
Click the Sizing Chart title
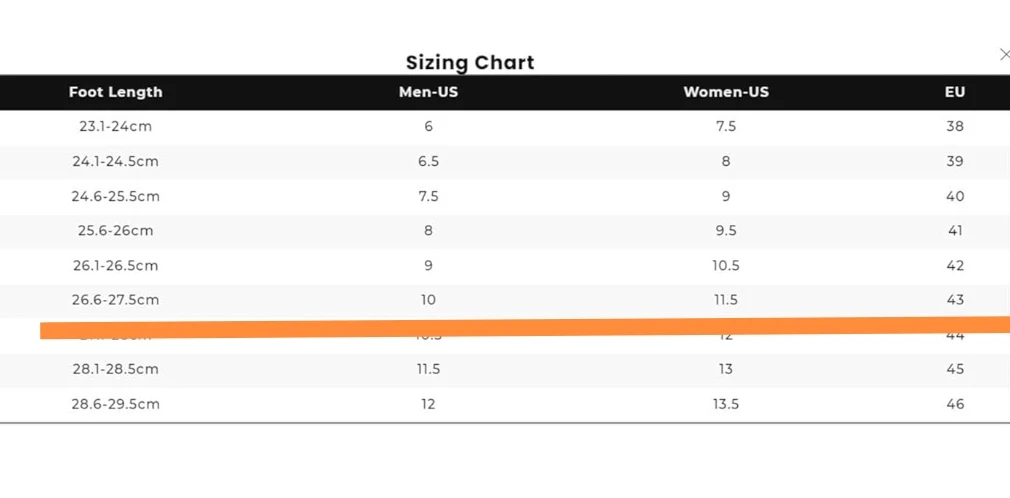point(470,62)
